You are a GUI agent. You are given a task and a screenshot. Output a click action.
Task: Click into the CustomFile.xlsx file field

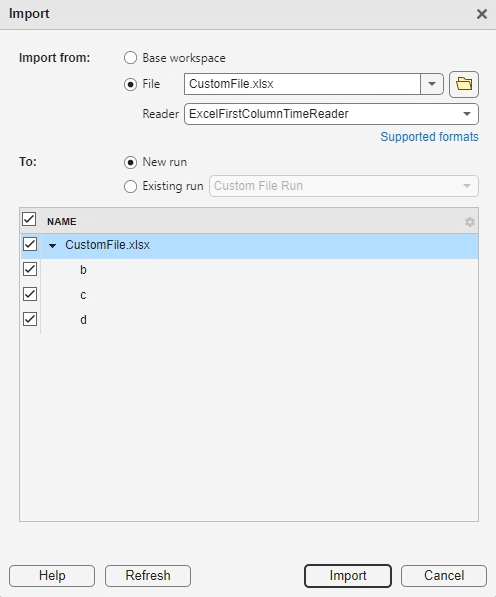(x=302, y=84)
